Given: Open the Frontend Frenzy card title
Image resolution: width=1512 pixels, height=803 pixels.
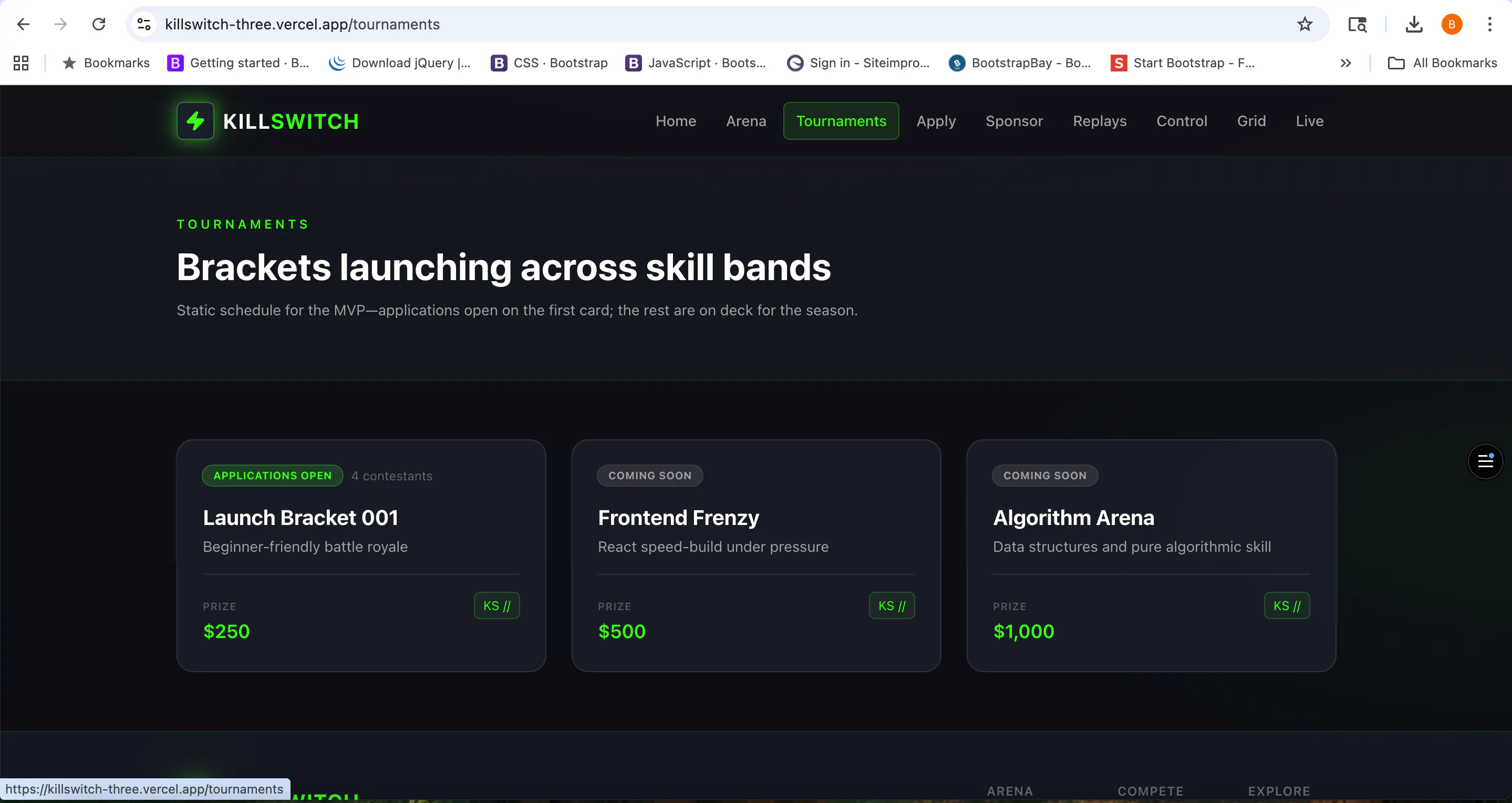Looking at the screenshot, I should click(x=679, y=518).
